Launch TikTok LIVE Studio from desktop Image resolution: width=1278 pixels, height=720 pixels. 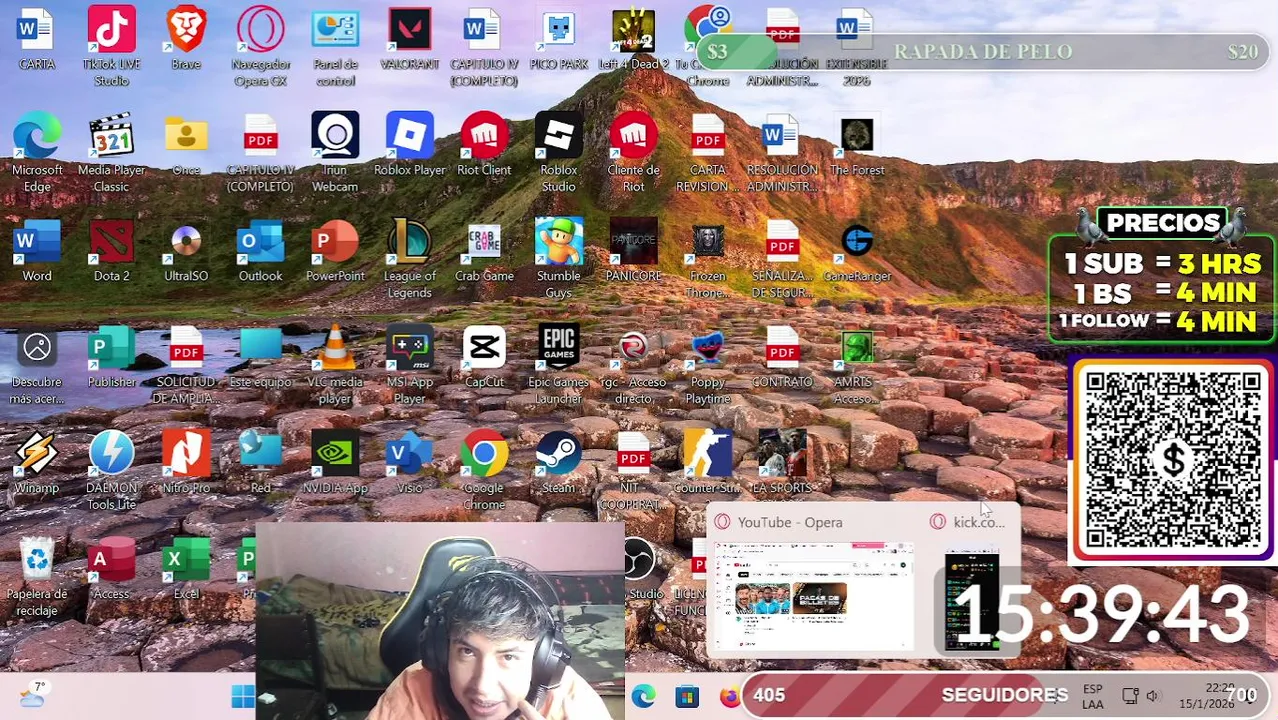(111, 46)
